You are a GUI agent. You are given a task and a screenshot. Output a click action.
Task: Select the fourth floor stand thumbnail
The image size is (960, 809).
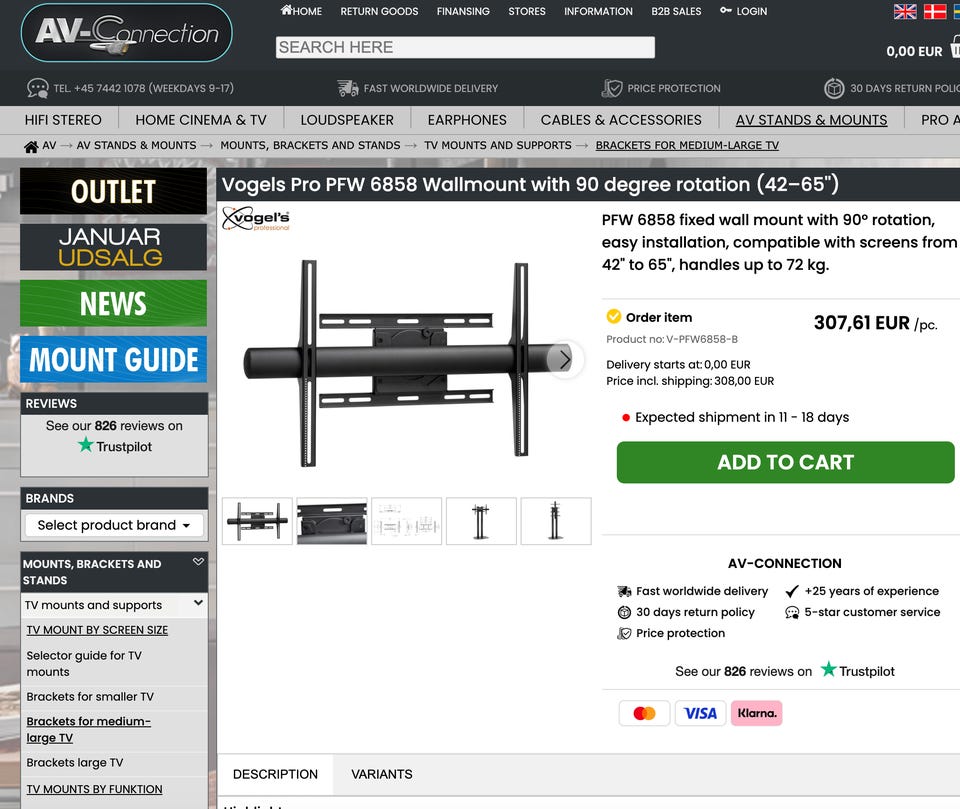(x=481, y=521)
